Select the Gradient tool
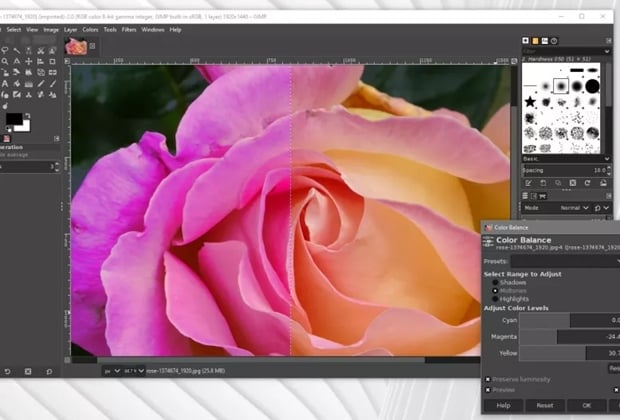 28,84
